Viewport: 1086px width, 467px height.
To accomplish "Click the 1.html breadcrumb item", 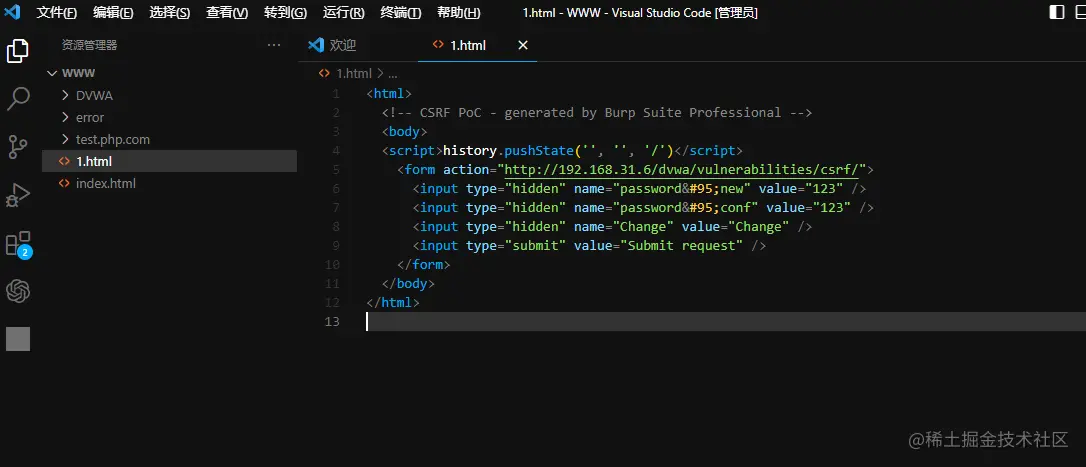I will click(355, 73).
